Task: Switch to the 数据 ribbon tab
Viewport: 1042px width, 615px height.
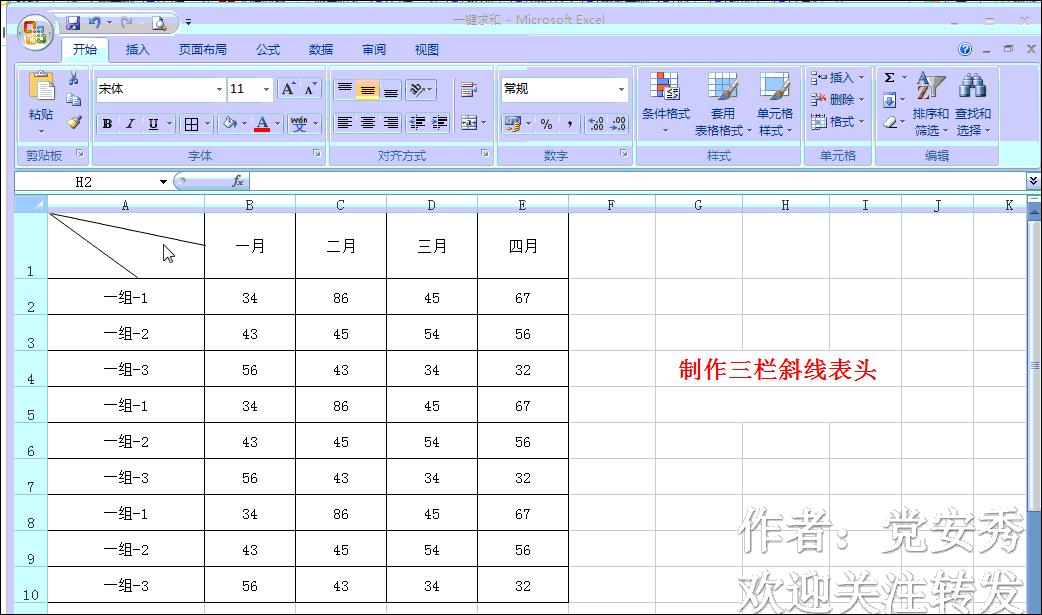Action: click(x=321, y=50)
